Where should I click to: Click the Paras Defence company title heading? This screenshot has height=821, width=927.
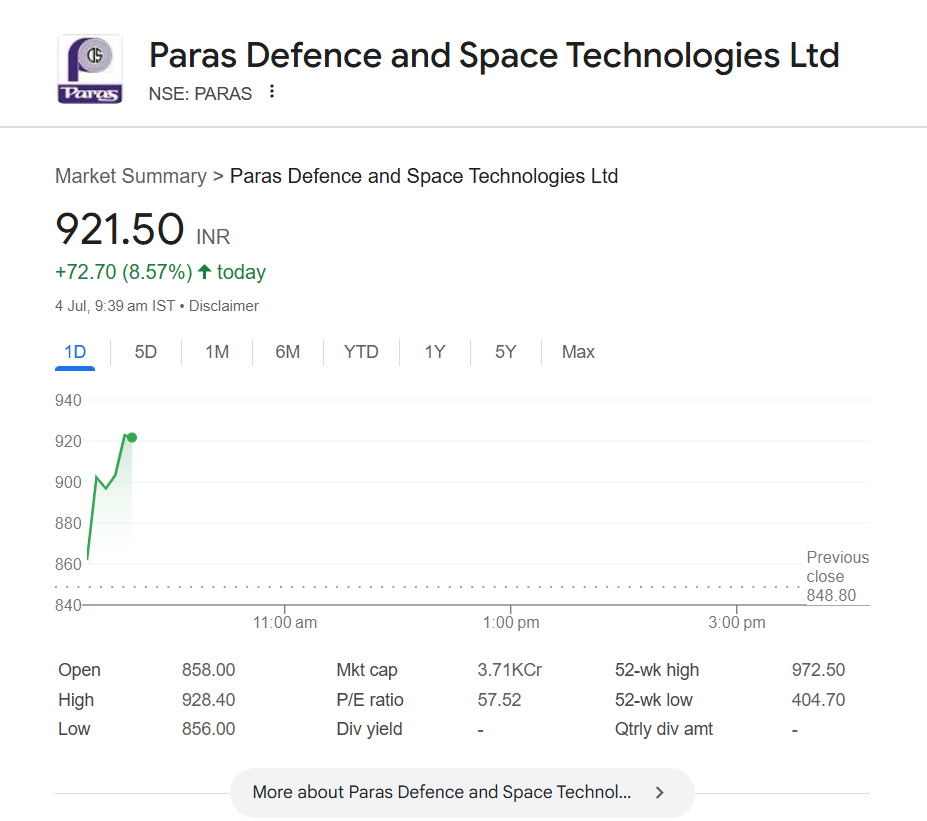coord(494,55)
